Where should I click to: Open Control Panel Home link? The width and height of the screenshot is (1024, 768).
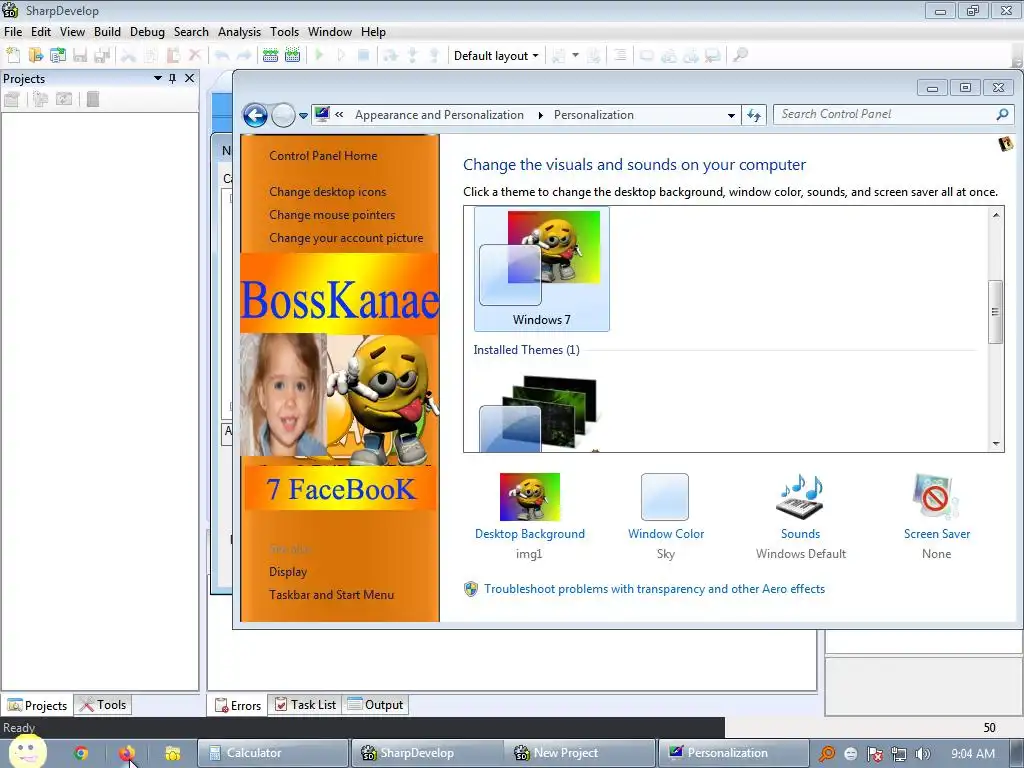coord(323,155)
